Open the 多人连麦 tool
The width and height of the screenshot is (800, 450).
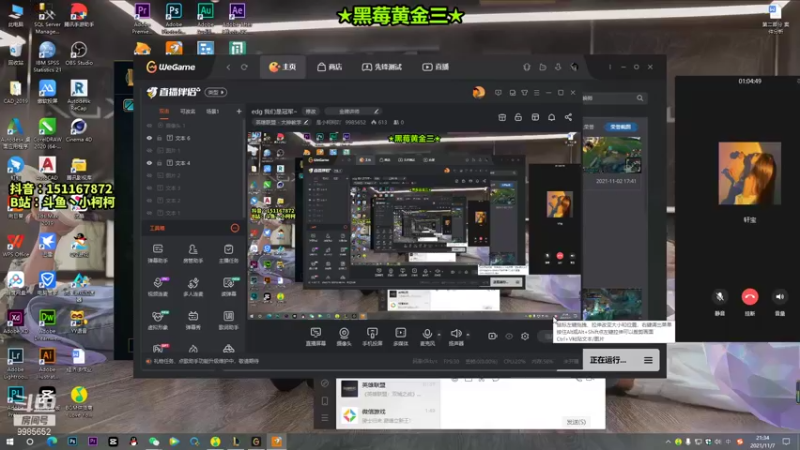coord(193,287)
